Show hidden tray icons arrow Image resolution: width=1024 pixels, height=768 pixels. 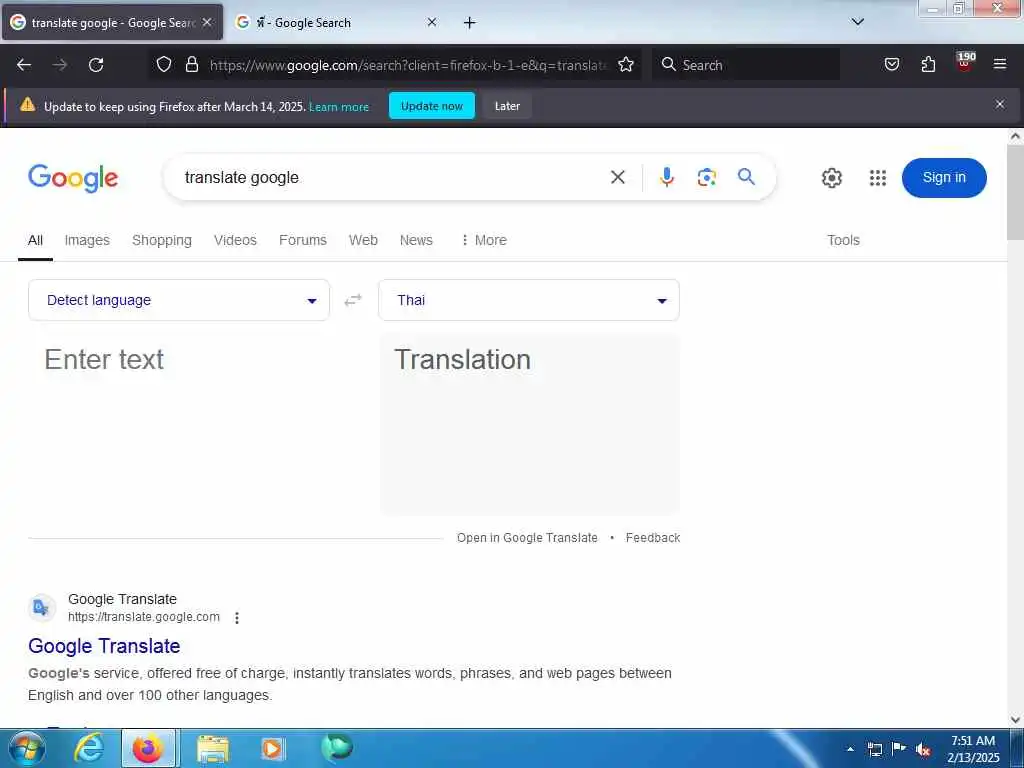(850, 750)
